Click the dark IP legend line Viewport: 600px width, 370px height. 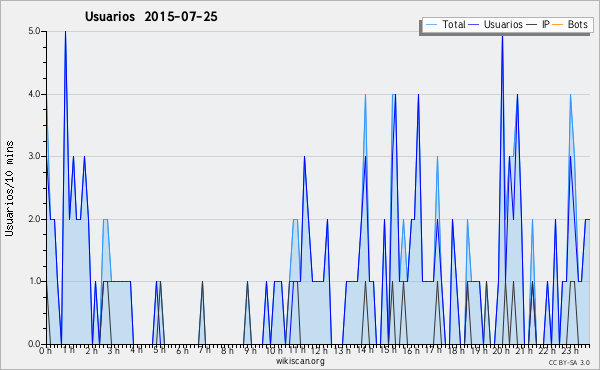[532, 25]
